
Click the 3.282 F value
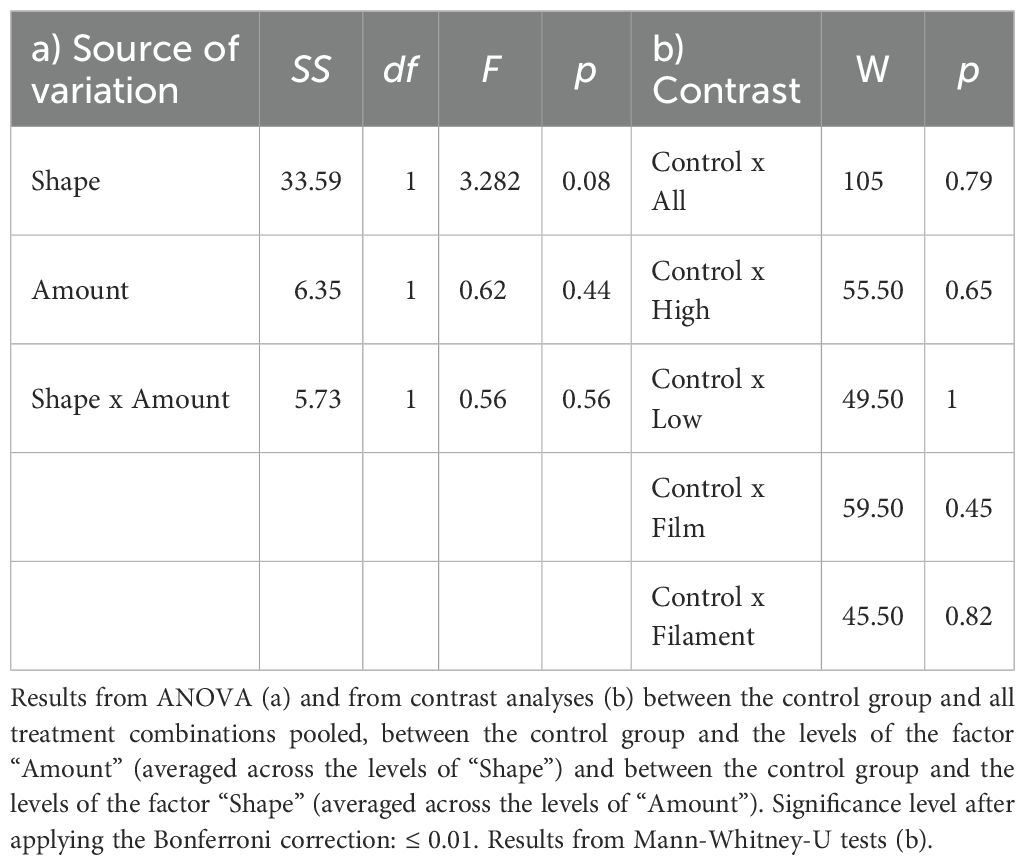tap(490, 181)
